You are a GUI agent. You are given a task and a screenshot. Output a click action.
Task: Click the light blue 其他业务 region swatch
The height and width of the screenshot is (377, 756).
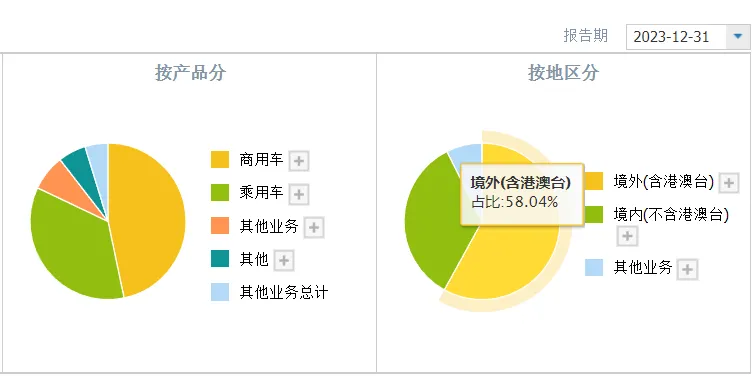(x=594, y=268)
